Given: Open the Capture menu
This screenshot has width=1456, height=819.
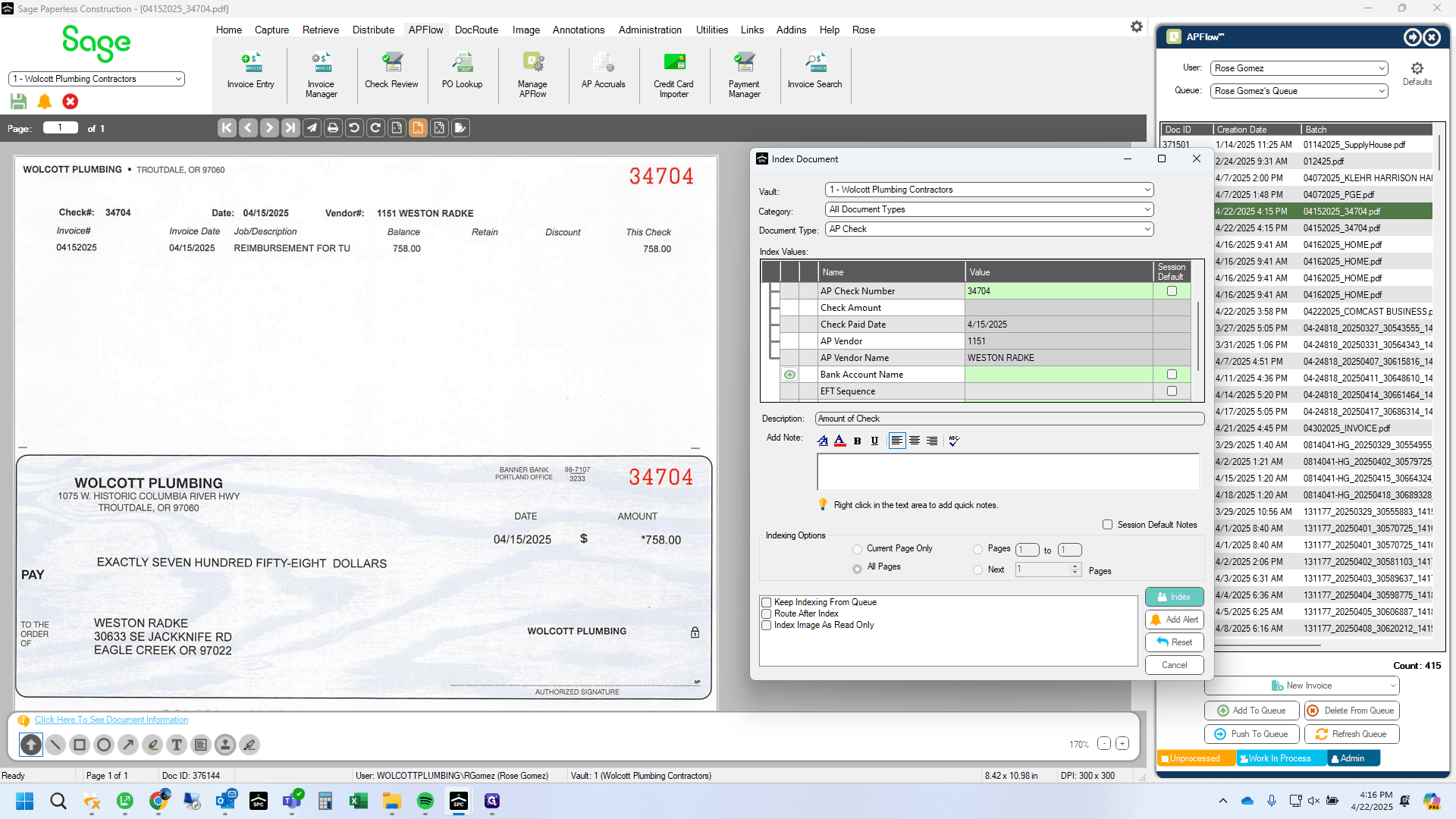Looking at the screenshot, I should 271,30.
